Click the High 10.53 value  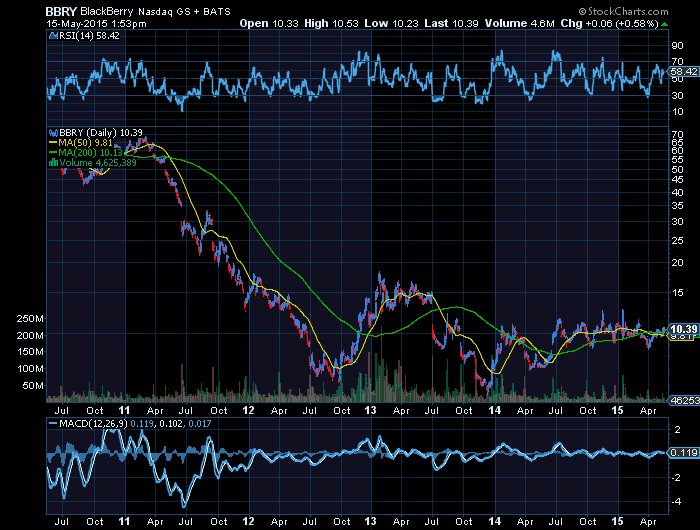331,23
